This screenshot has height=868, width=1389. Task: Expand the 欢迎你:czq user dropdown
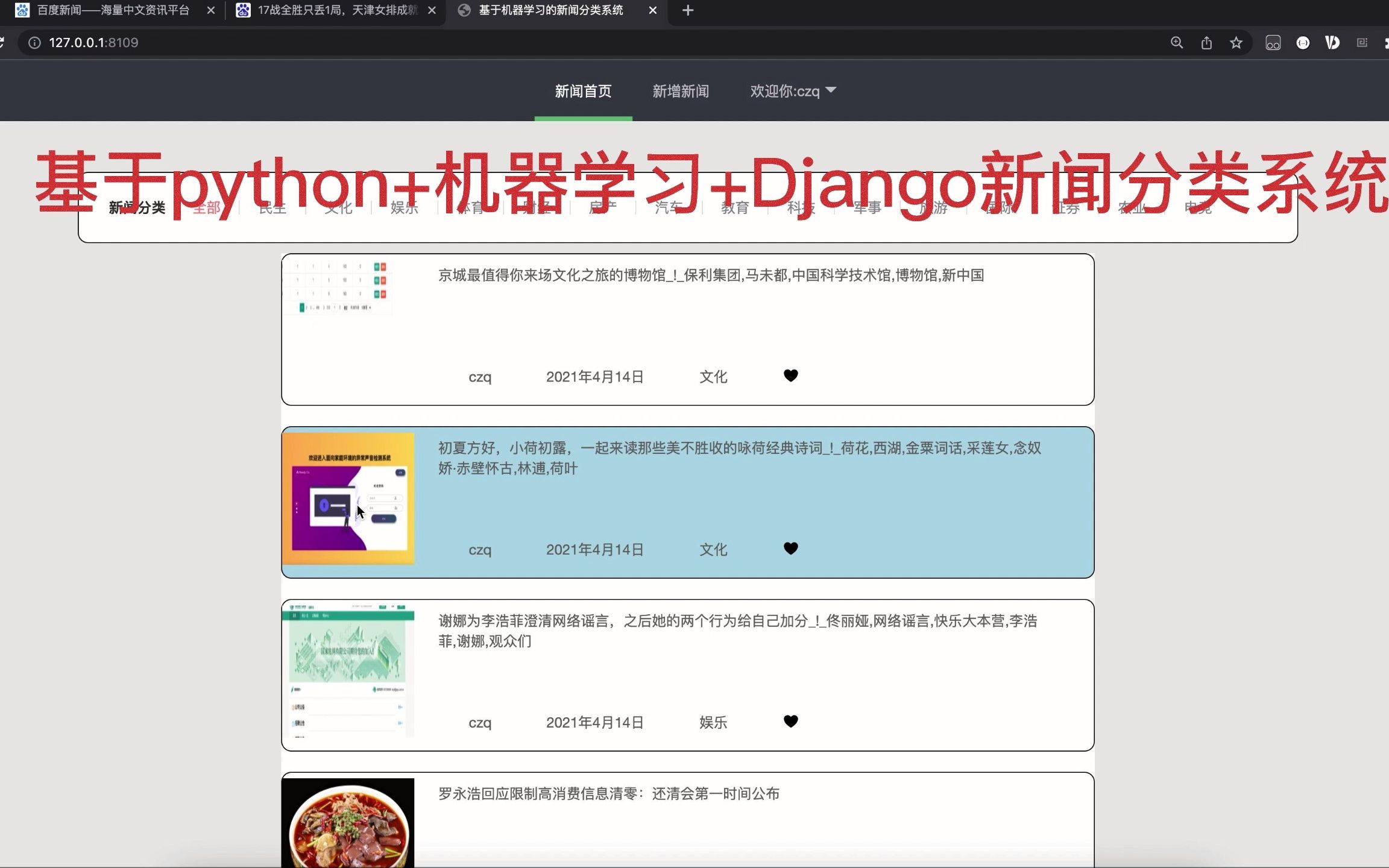pos(793,92)
